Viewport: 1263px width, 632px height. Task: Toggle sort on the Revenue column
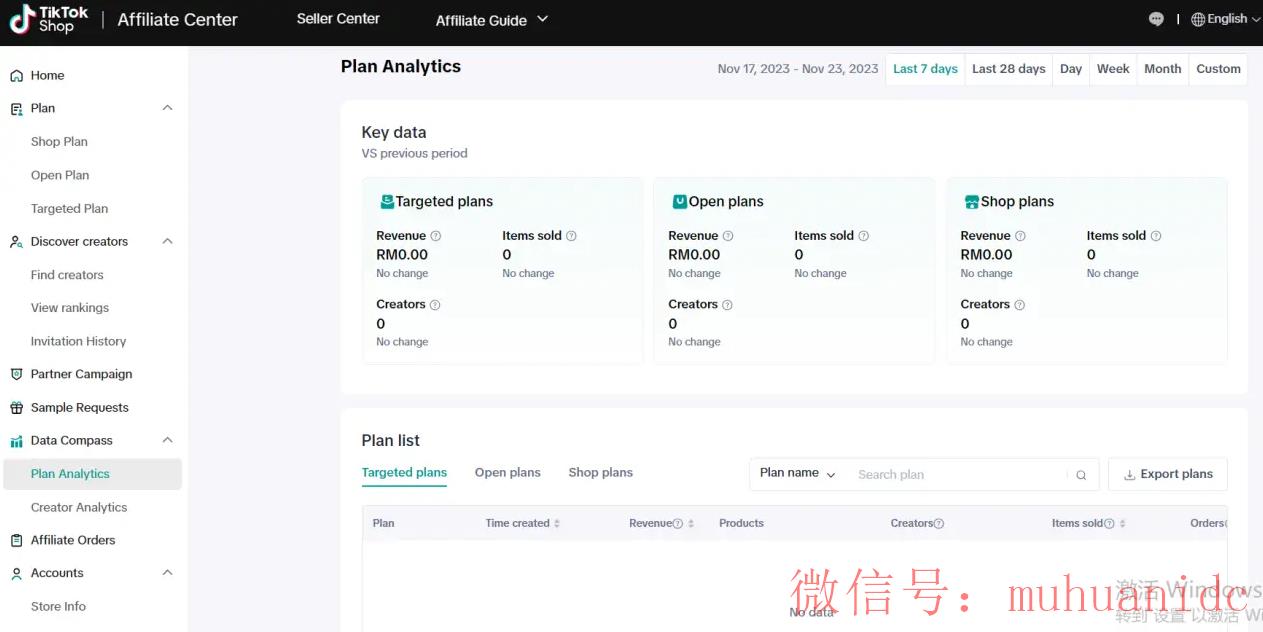tap(691, 524)
